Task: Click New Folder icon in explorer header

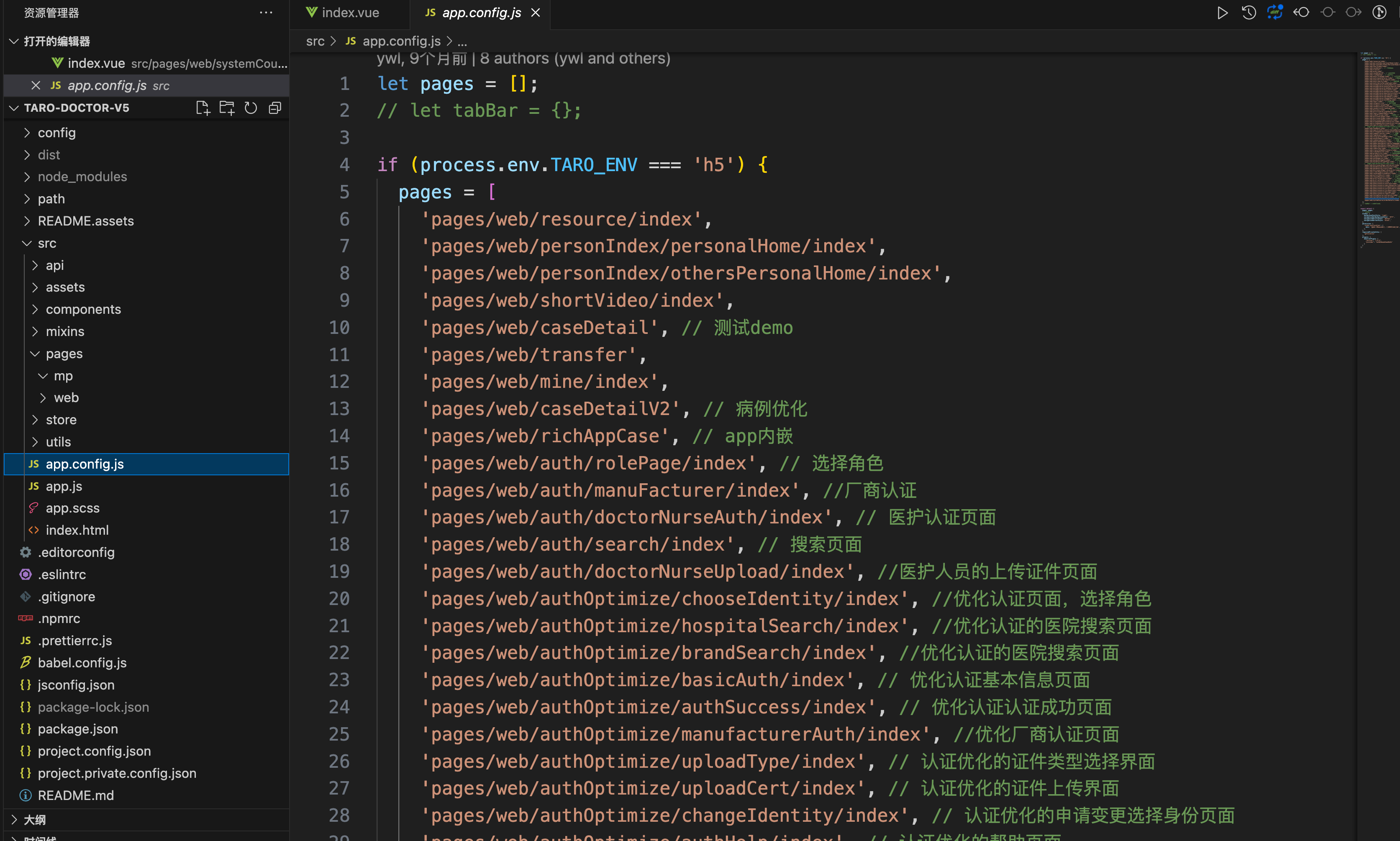Action: [227, 108]
